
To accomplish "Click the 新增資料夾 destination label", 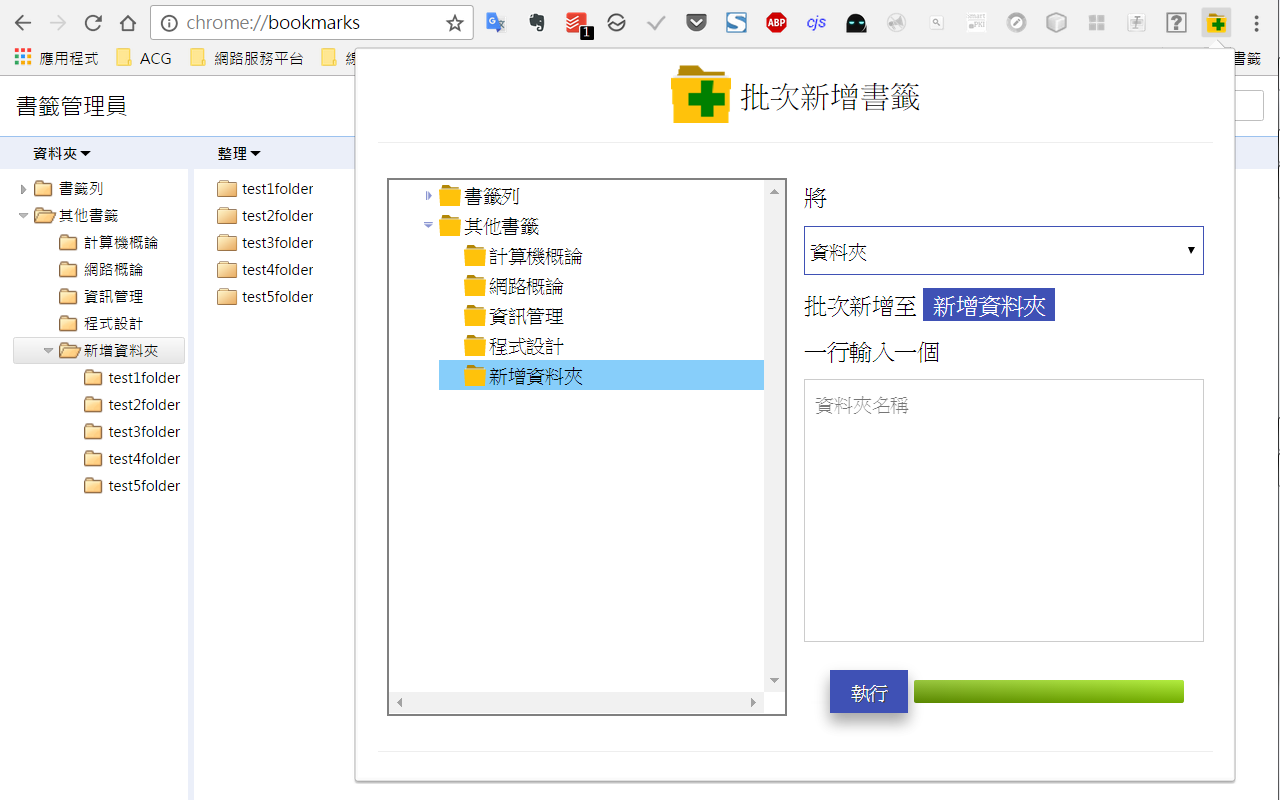I will coord(989,305).
